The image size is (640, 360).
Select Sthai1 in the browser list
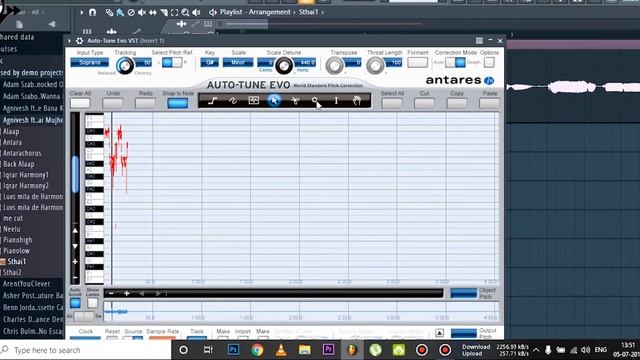pyautogui.click(x=16, y=261)
